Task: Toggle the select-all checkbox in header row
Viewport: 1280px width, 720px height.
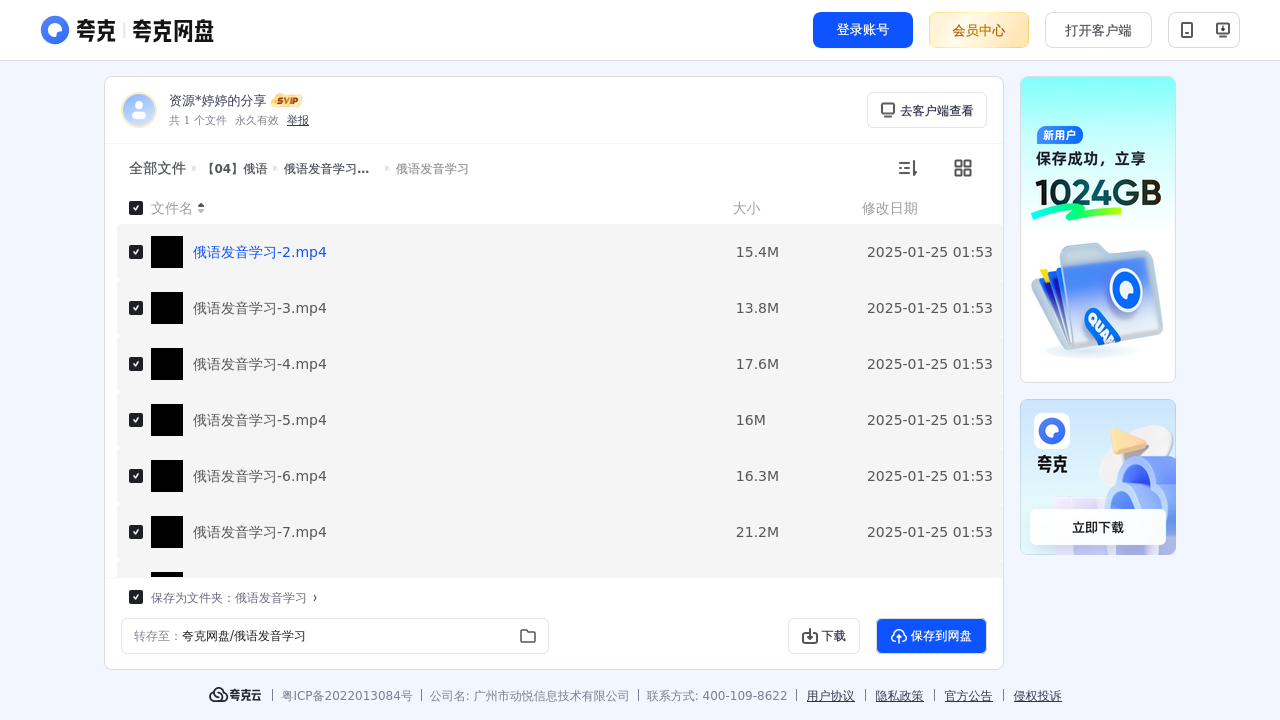Action: click(136, 208)
